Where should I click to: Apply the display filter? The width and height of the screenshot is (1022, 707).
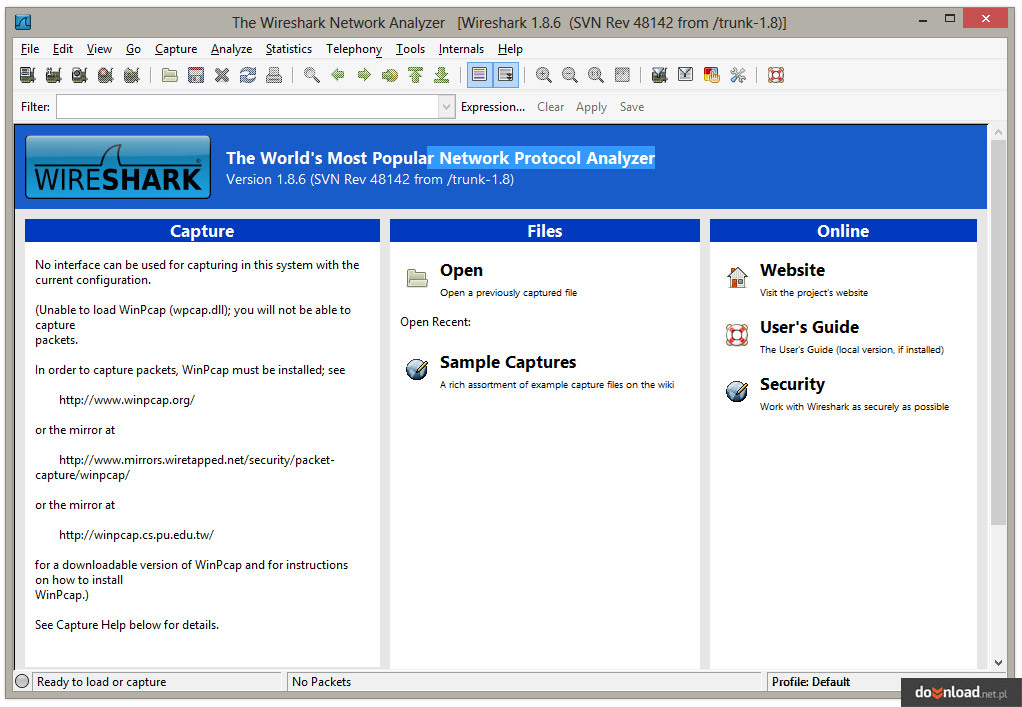pyautogui.click(x=591, y=107)
